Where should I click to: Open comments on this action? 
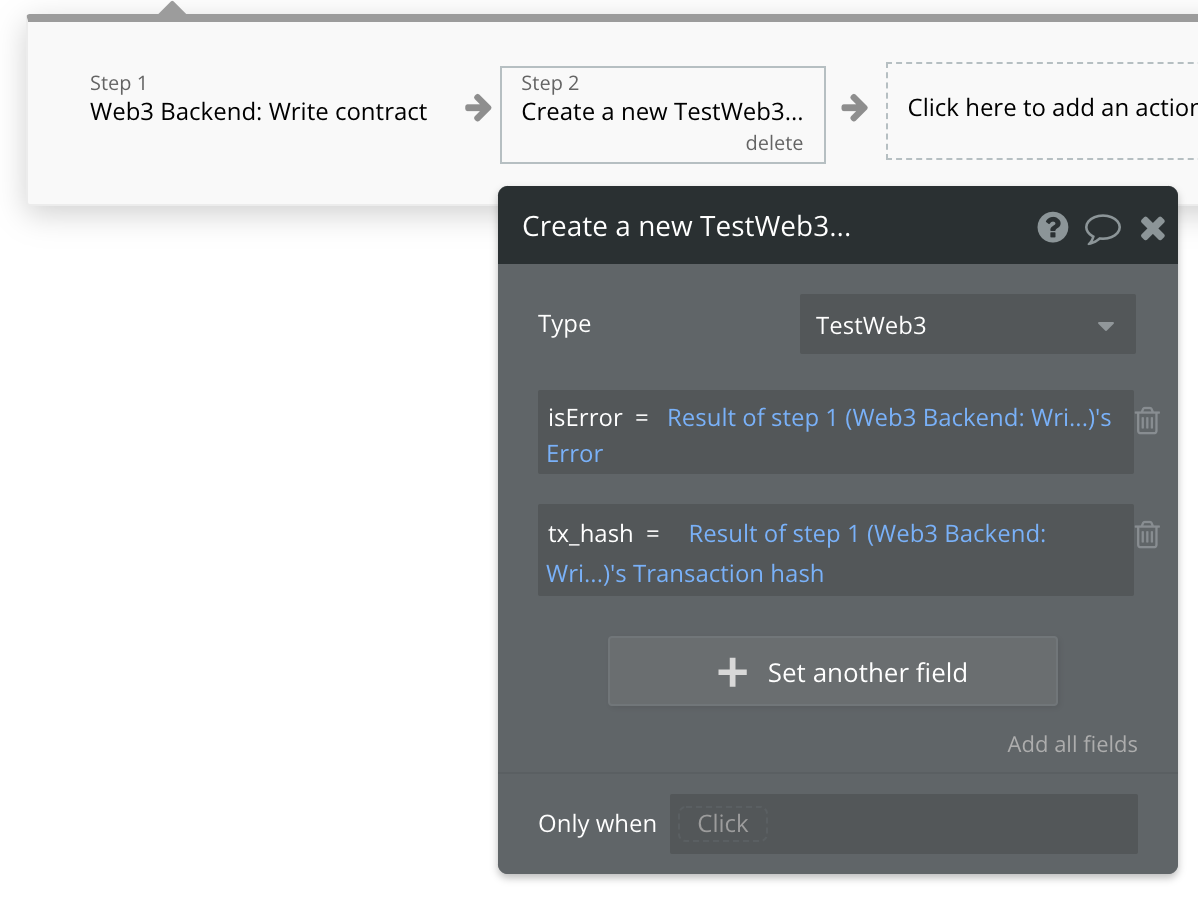[1103, 228]
